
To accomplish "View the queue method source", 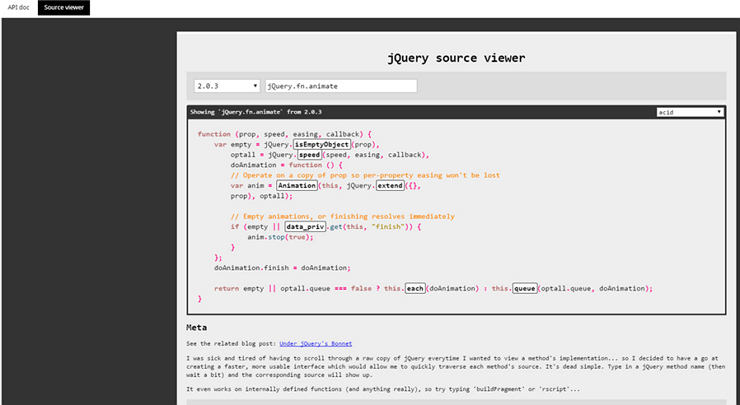I will tap(525, 288).
